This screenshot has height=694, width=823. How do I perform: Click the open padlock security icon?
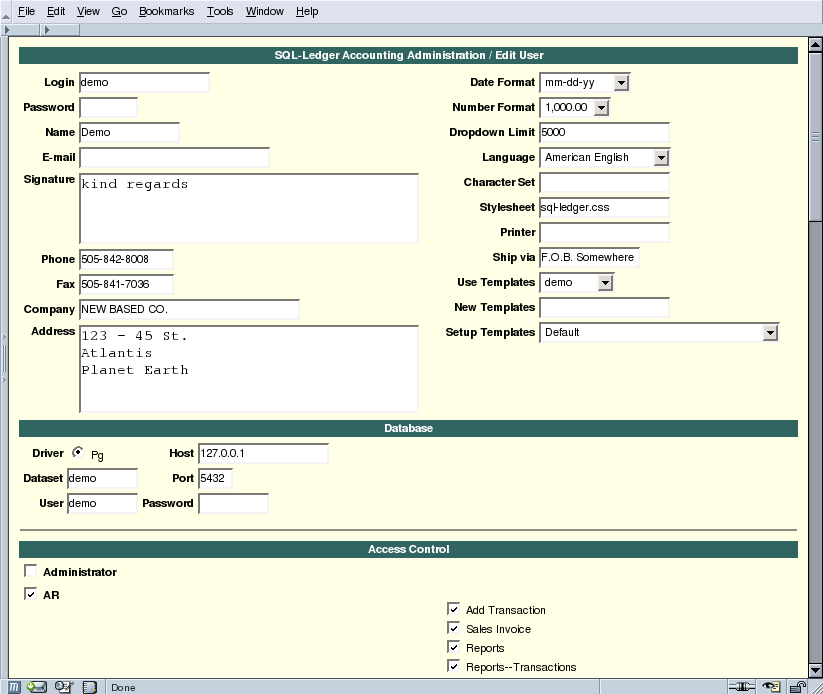796,687
